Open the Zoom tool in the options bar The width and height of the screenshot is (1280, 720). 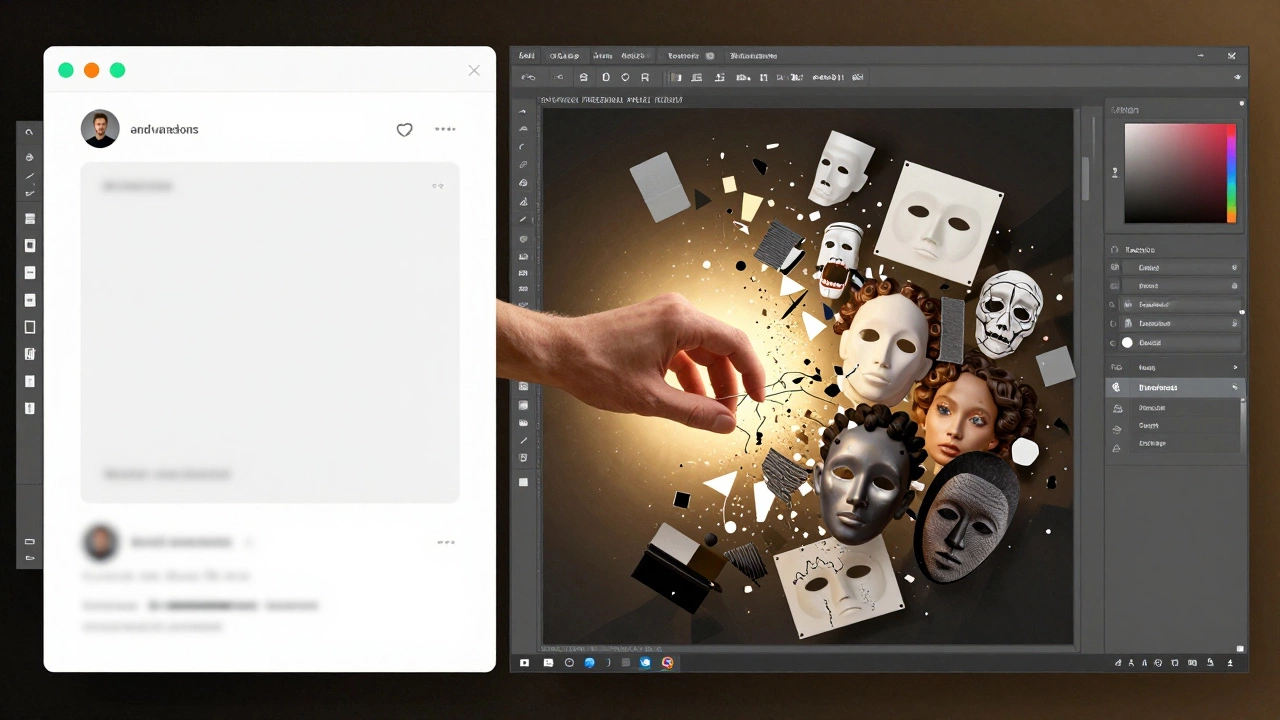[625, 77]
